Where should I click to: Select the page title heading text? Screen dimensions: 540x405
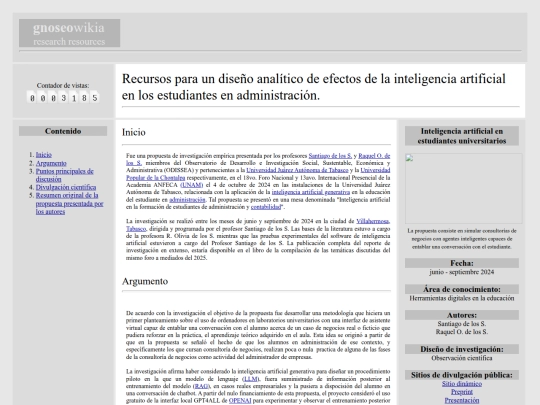pyautogui.click(x=313, y=87)
